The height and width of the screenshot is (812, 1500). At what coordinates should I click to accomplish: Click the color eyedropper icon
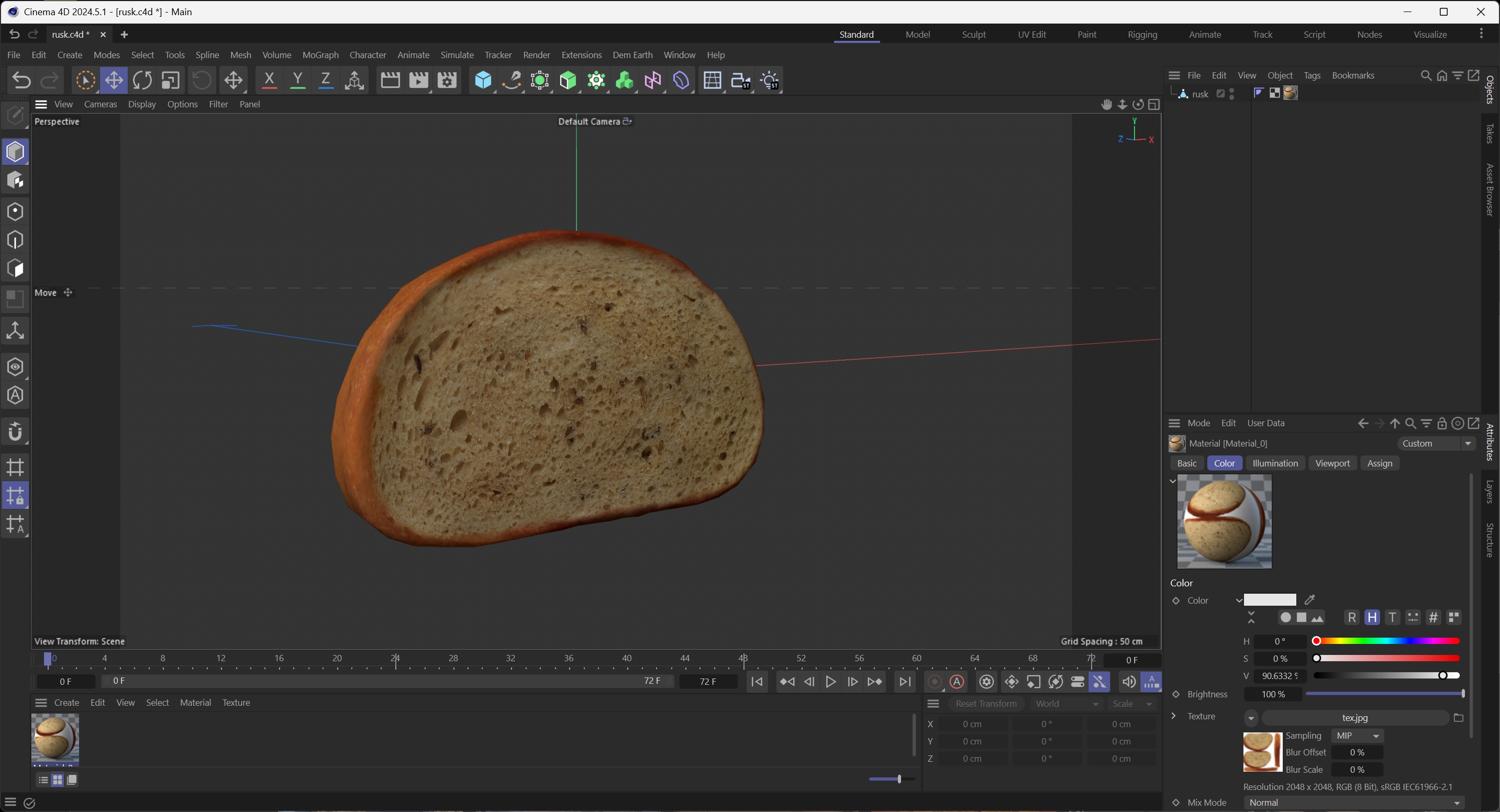1309,599
